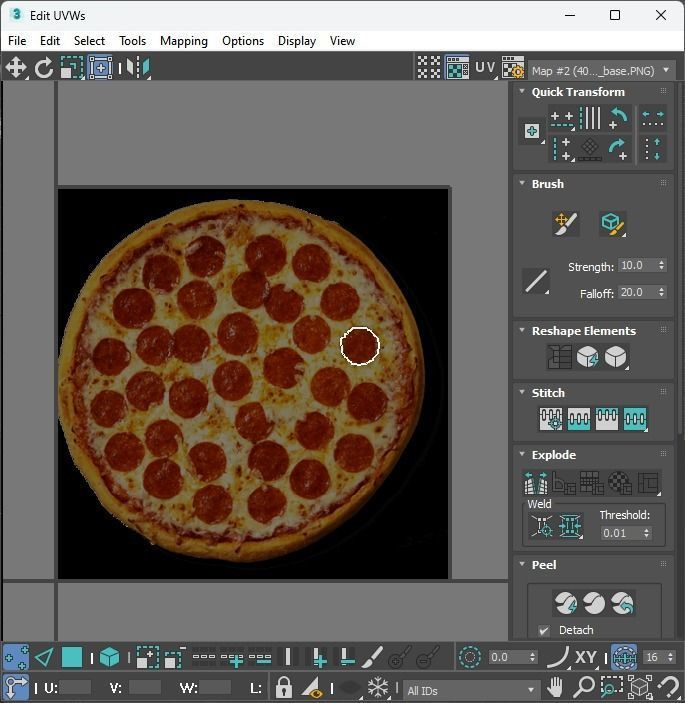Click Stitch Custom teal icon
This screenshot has width=685, height=703.
click(635, 419)
